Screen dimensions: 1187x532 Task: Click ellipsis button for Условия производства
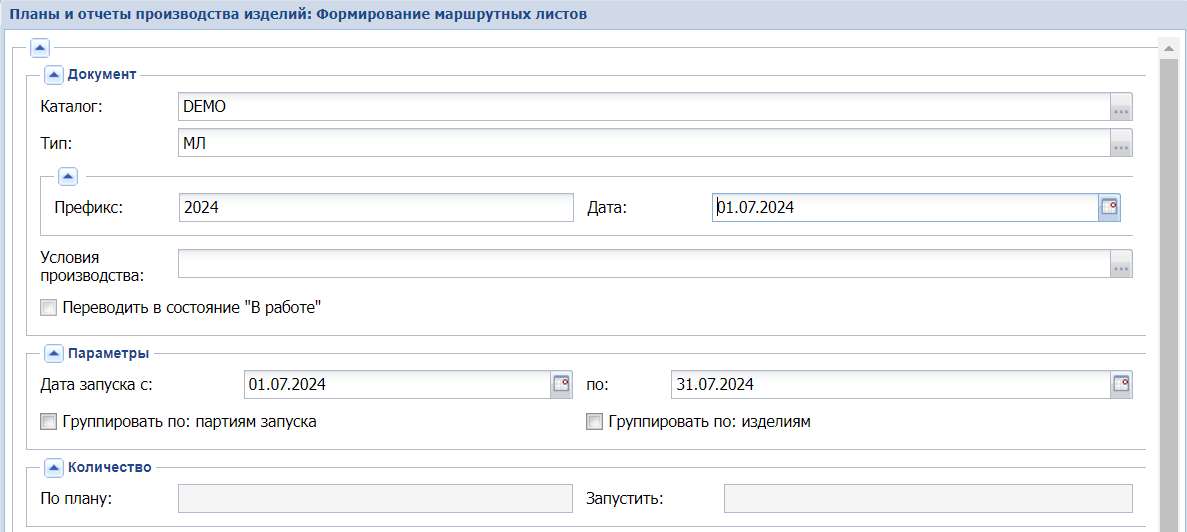[x=1121, y=263]
